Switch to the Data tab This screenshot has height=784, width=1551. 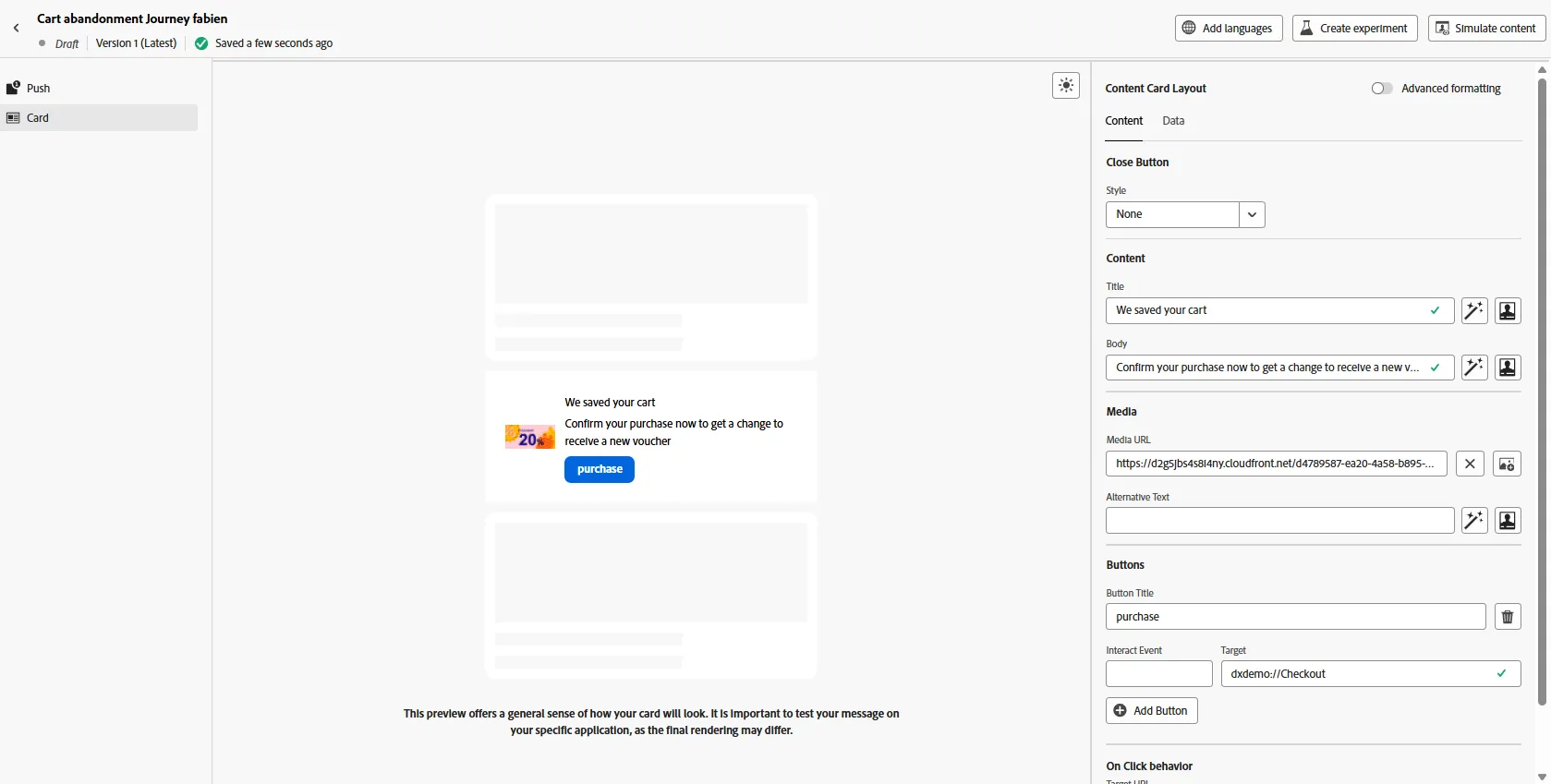click(1173, 121)
